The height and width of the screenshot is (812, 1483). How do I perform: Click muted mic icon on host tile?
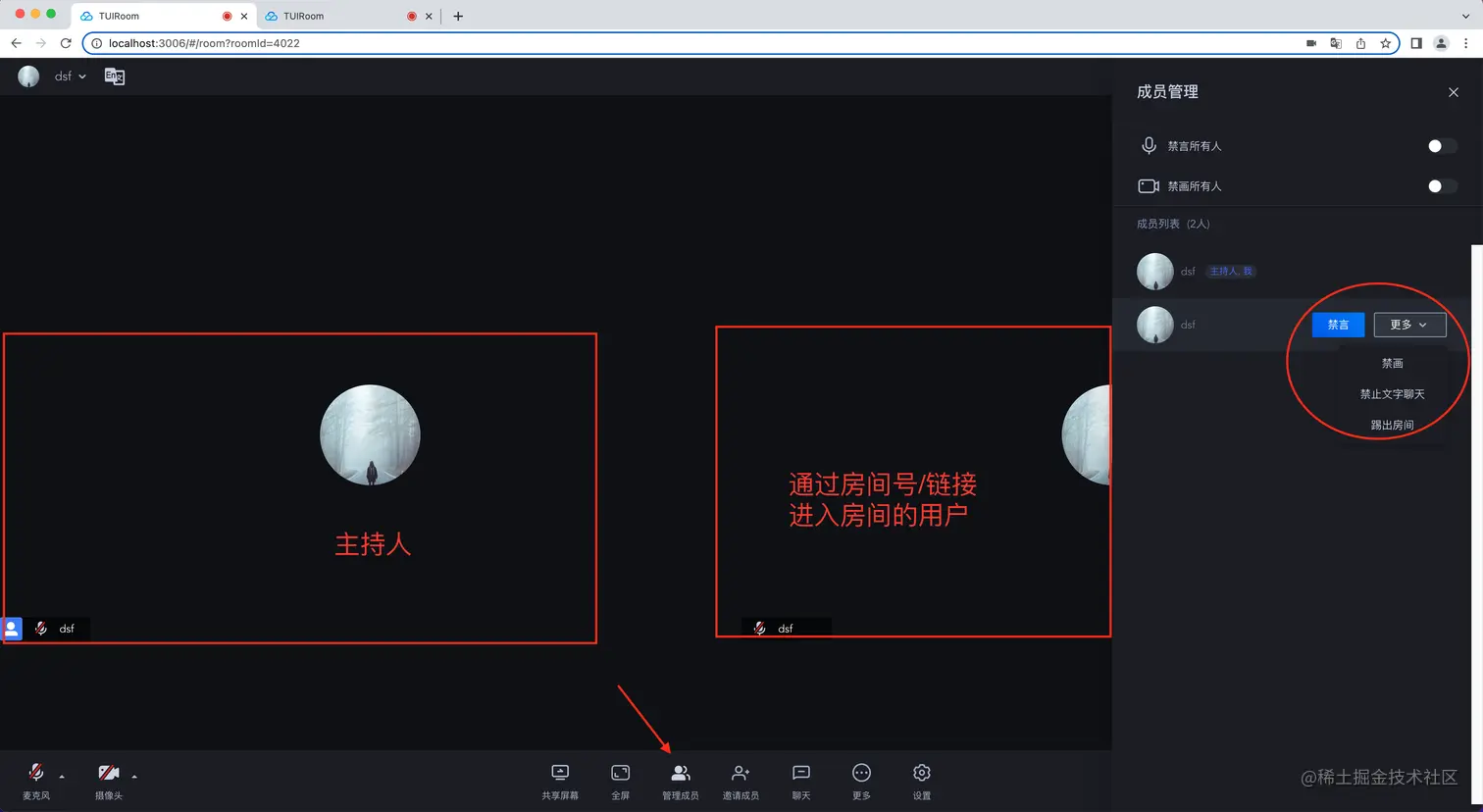point(40,629)
